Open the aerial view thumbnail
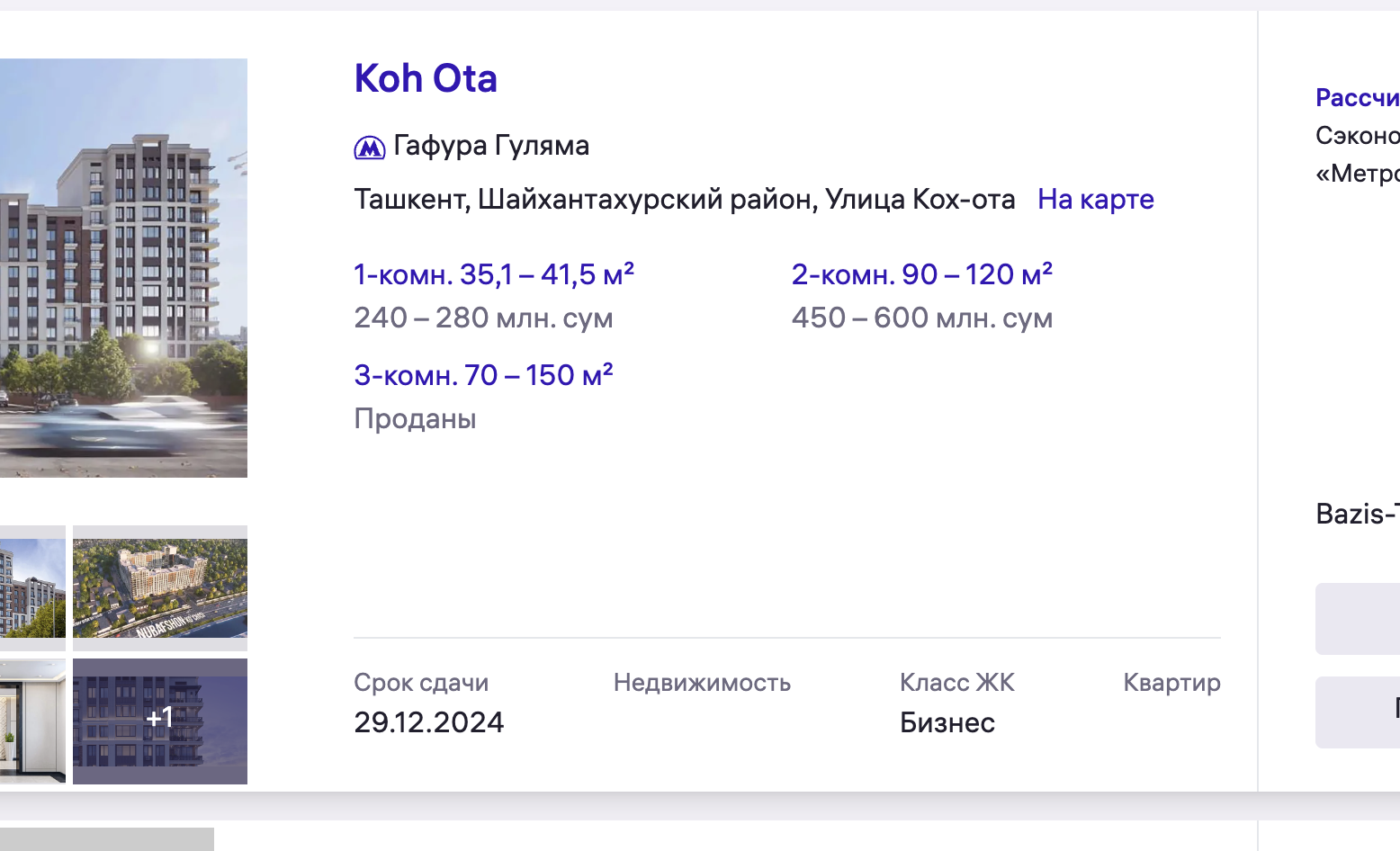 tap(160, 587)
